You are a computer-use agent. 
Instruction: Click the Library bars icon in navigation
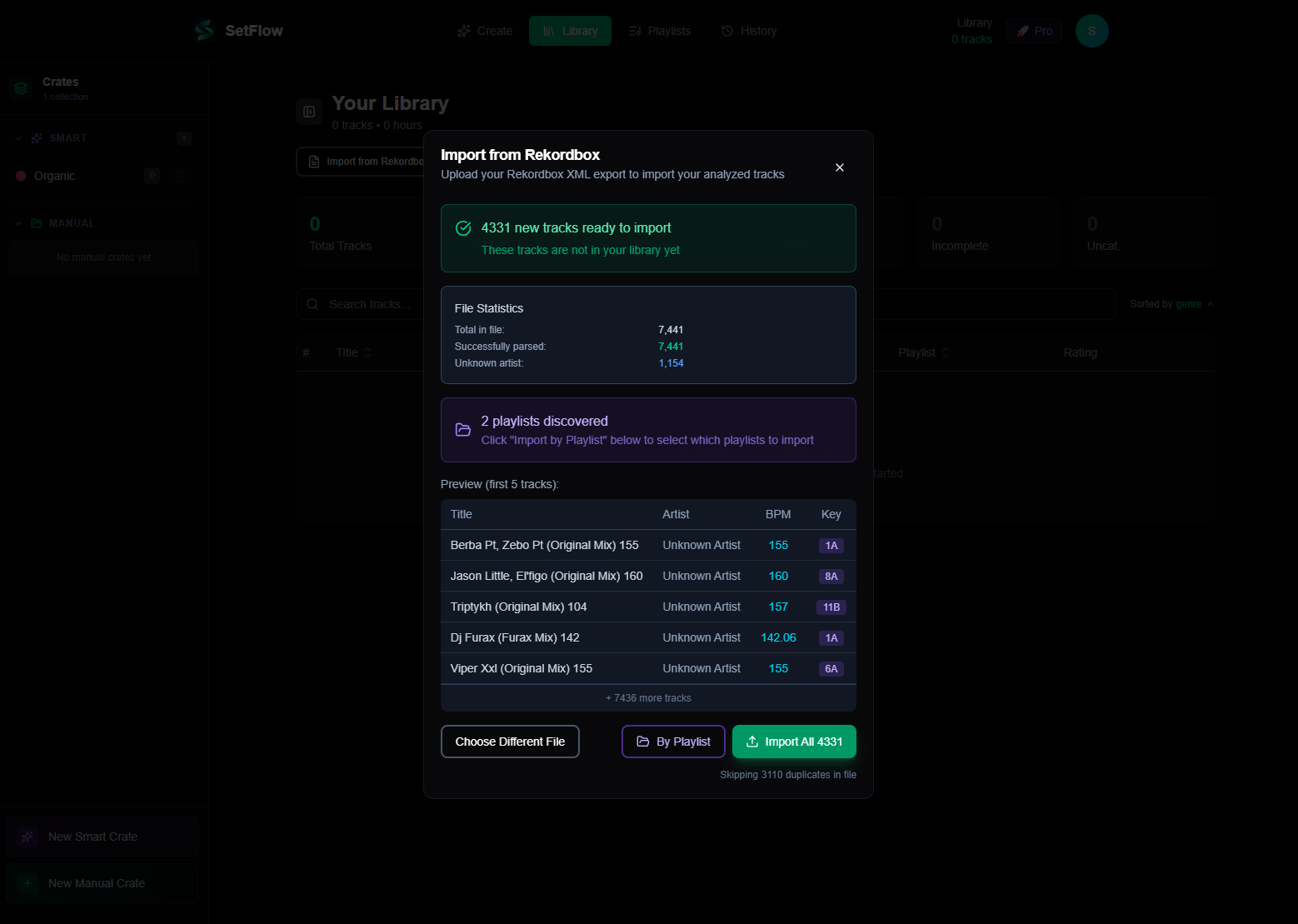[549, 30]
